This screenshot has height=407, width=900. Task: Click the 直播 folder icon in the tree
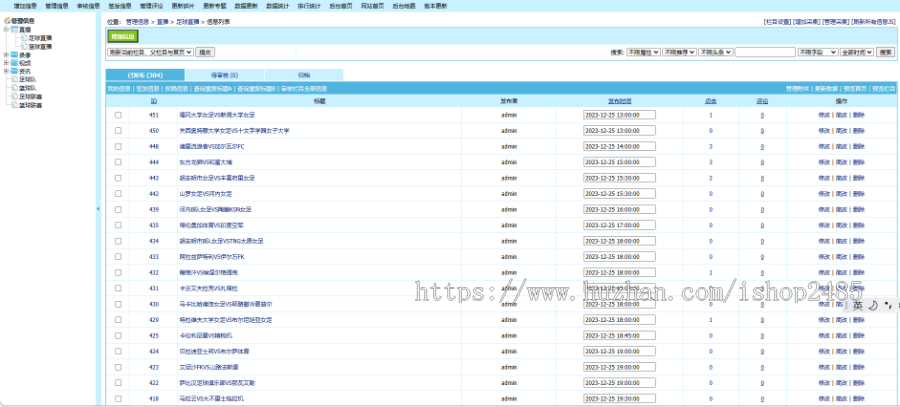[x=14, y=29]
